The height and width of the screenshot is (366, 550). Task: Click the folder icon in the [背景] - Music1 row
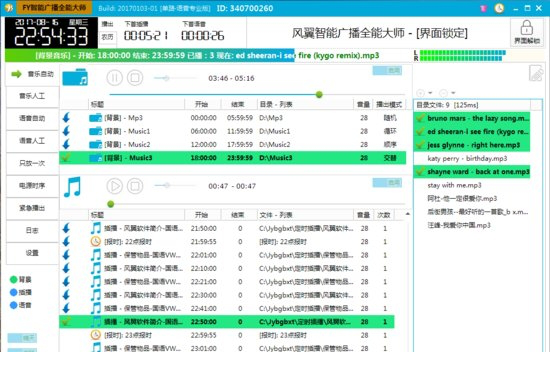[95, 131]
